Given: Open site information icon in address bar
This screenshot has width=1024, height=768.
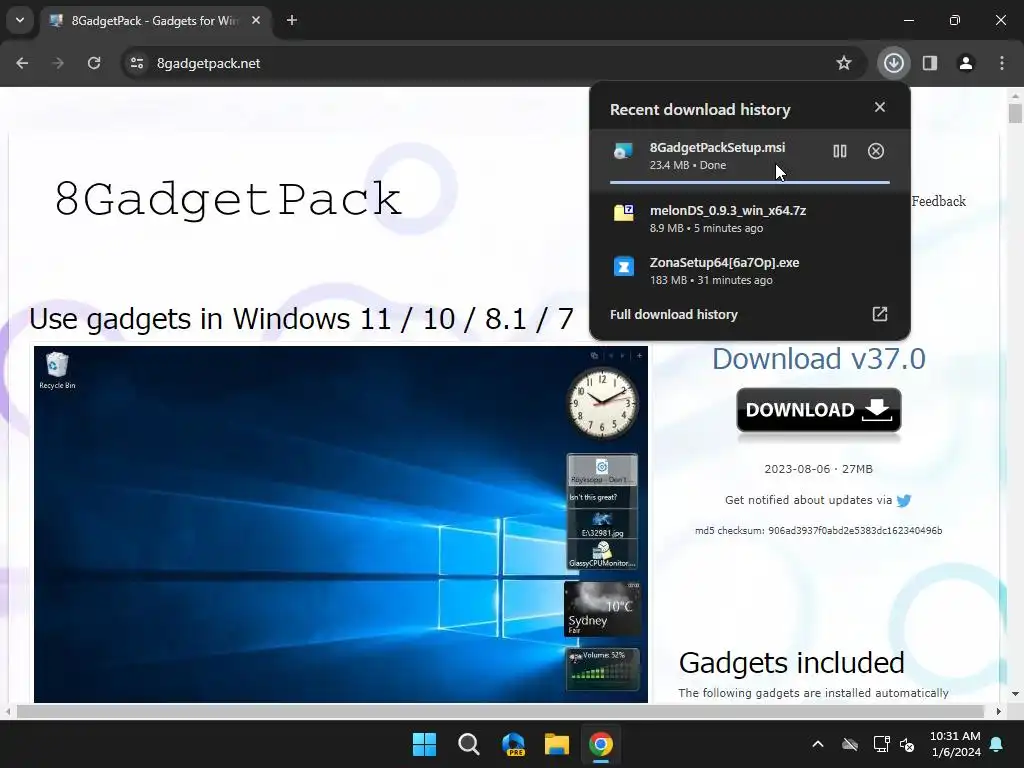Looking at the screenshot, I should pos(137,63).
